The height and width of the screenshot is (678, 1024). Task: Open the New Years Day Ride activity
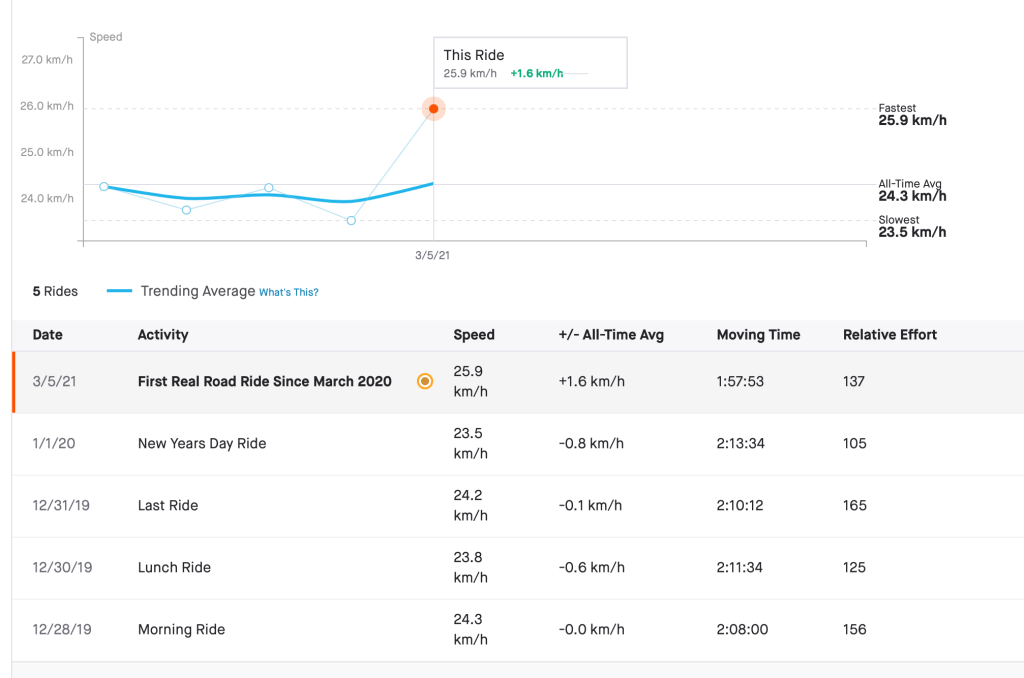202,443
